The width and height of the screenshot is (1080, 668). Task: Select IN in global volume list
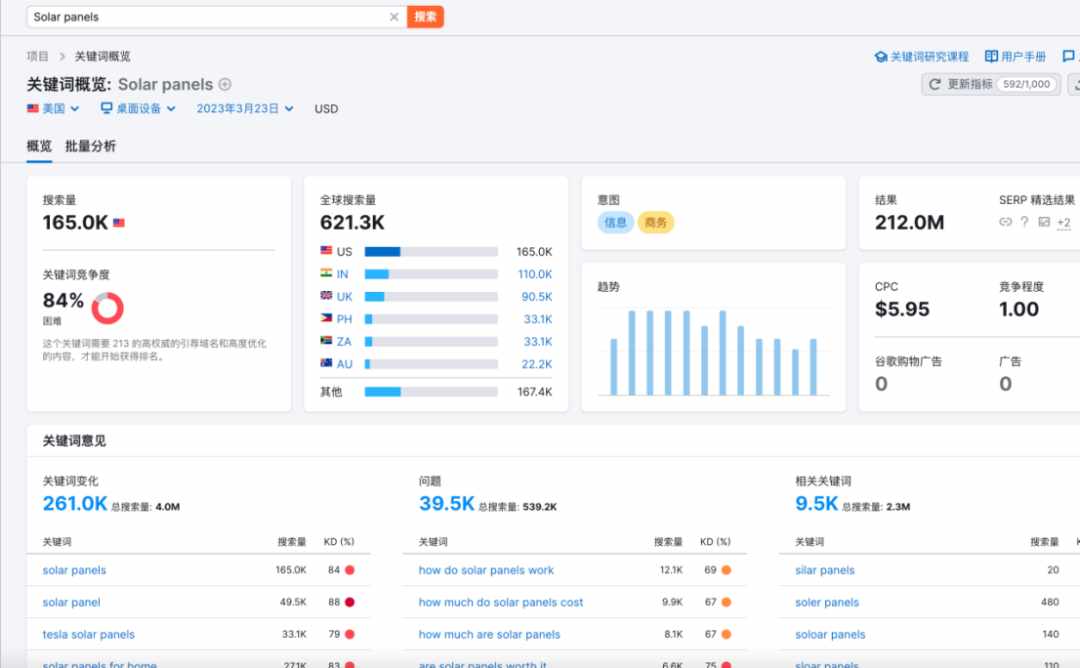coord(342,274)
